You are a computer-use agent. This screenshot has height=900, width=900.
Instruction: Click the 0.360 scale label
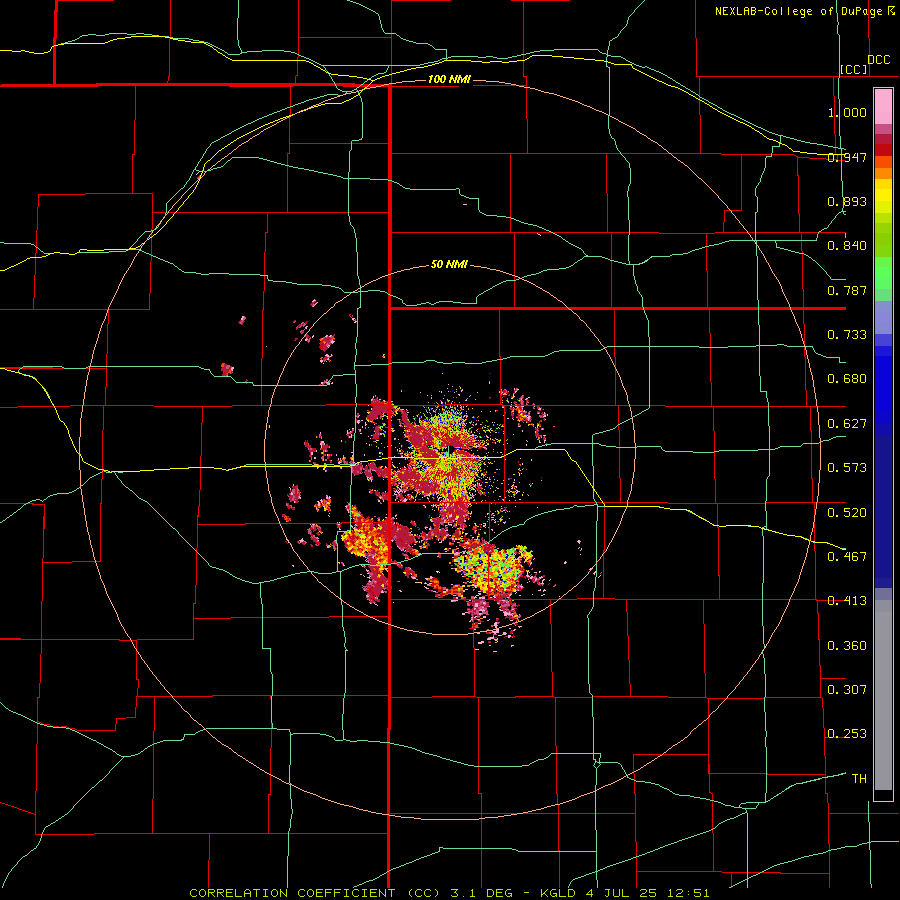[847, 645]
